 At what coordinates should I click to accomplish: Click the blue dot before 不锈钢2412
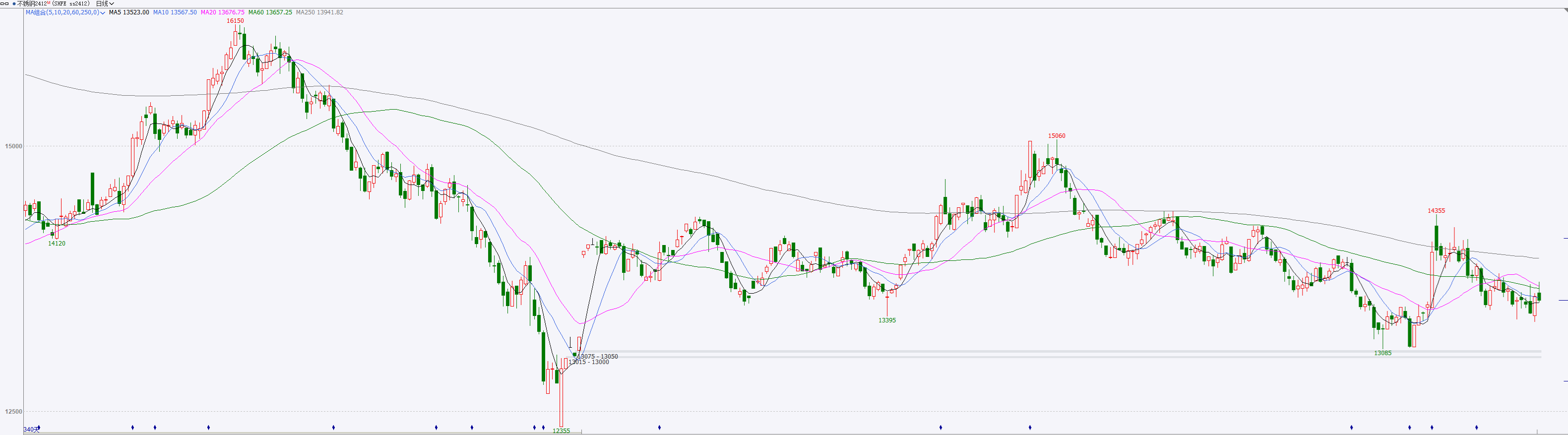pyautogui.click(x=14, y=3)
